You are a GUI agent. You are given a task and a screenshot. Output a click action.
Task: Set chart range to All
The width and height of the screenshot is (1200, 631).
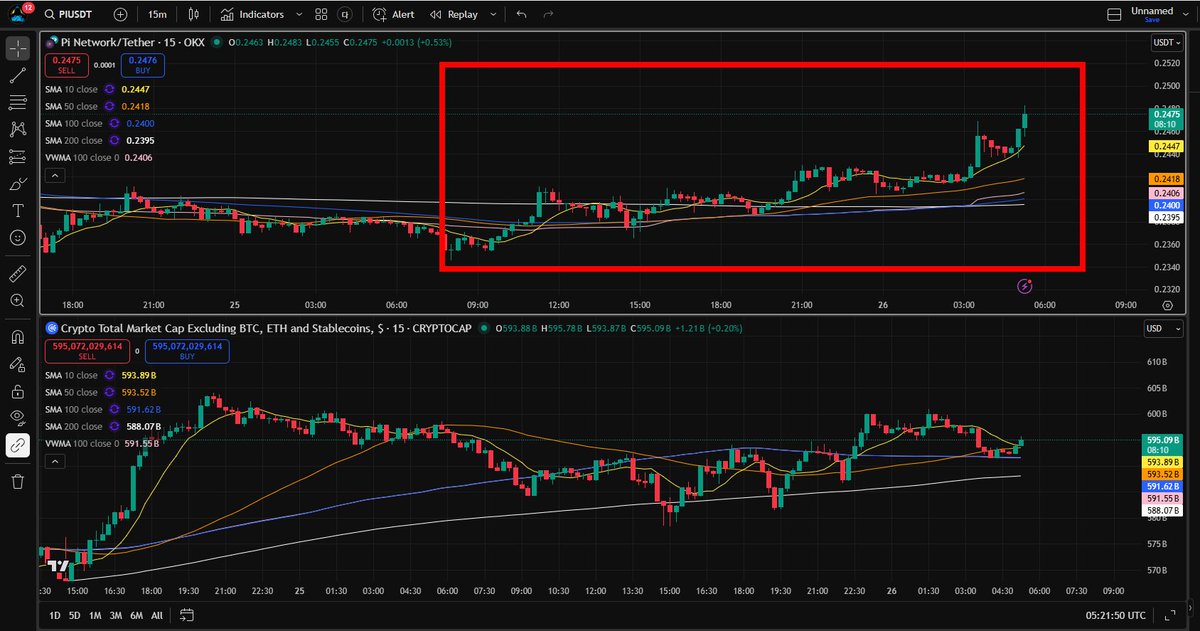click(x=157, y=615)
